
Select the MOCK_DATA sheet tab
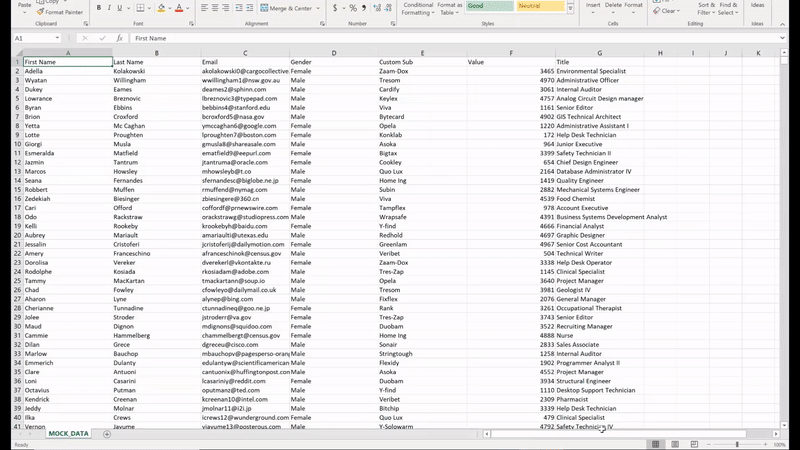68,434
